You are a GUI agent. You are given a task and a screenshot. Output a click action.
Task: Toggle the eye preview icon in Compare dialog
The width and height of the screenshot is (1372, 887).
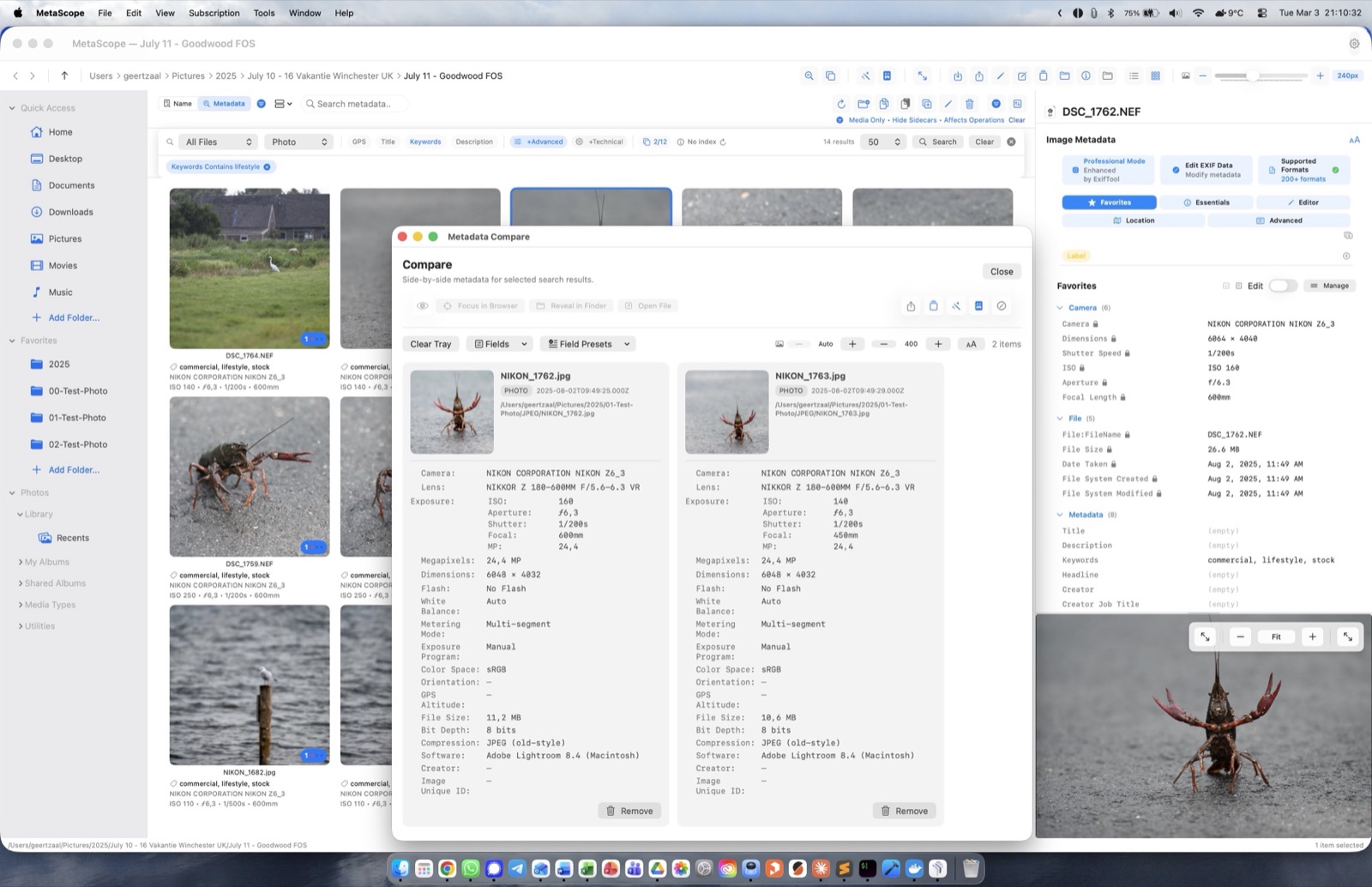[422, 305]
